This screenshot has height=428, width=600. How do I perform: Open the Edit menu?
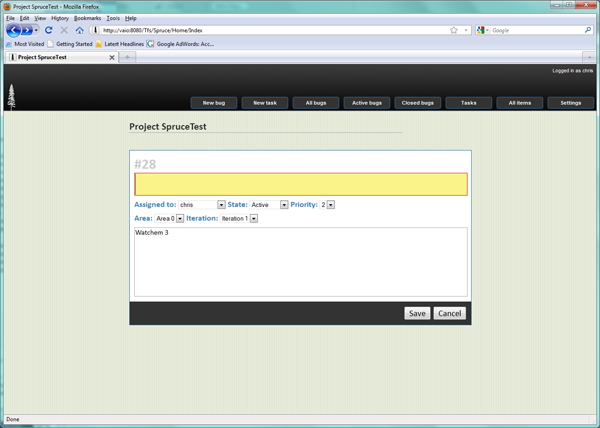(x=24, y=18)
